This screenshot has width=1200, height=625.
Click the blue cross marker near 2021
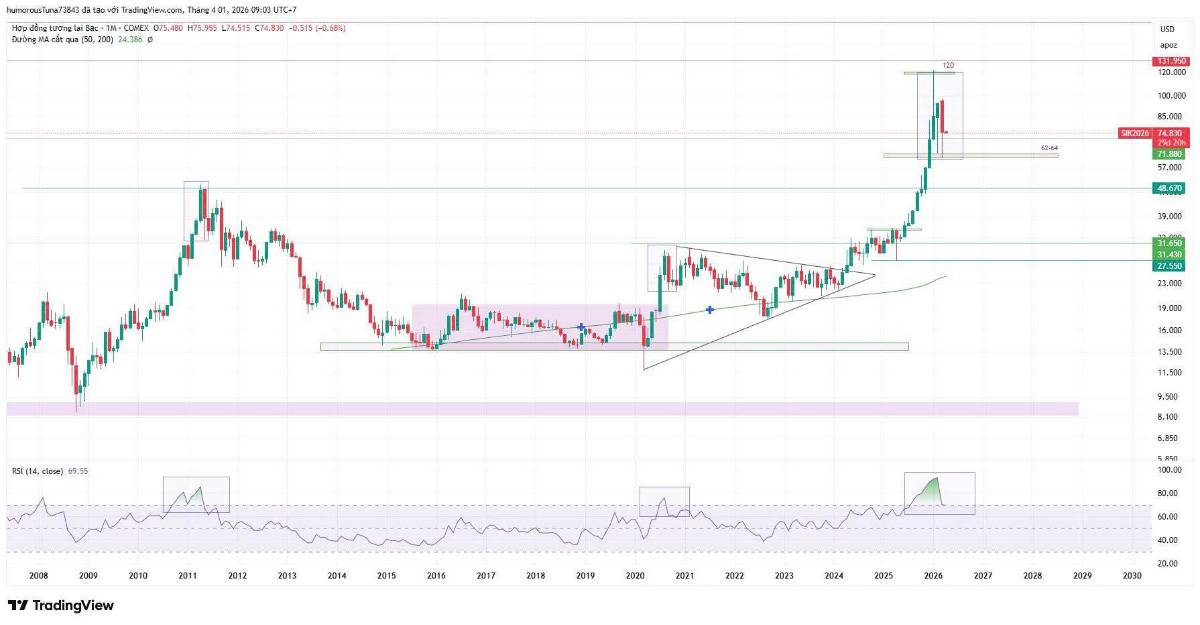click(x=710, y=310)
